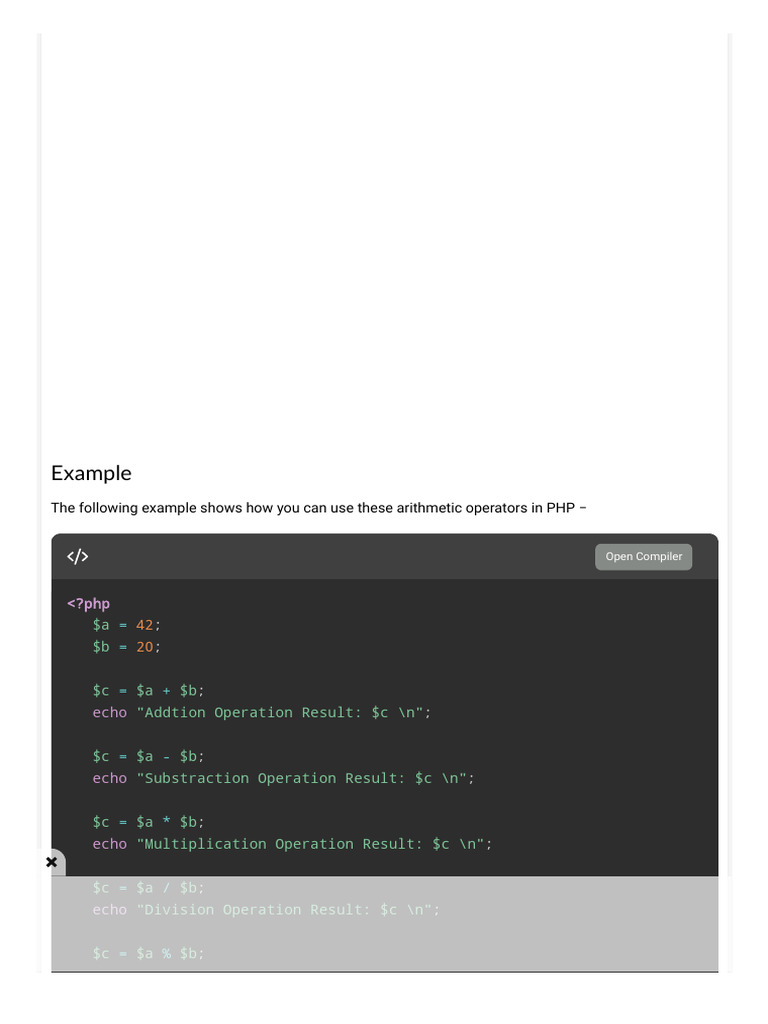The image size is (768, 1024).
Task: Click the number 42 in the code
Action: pos(145,625)
